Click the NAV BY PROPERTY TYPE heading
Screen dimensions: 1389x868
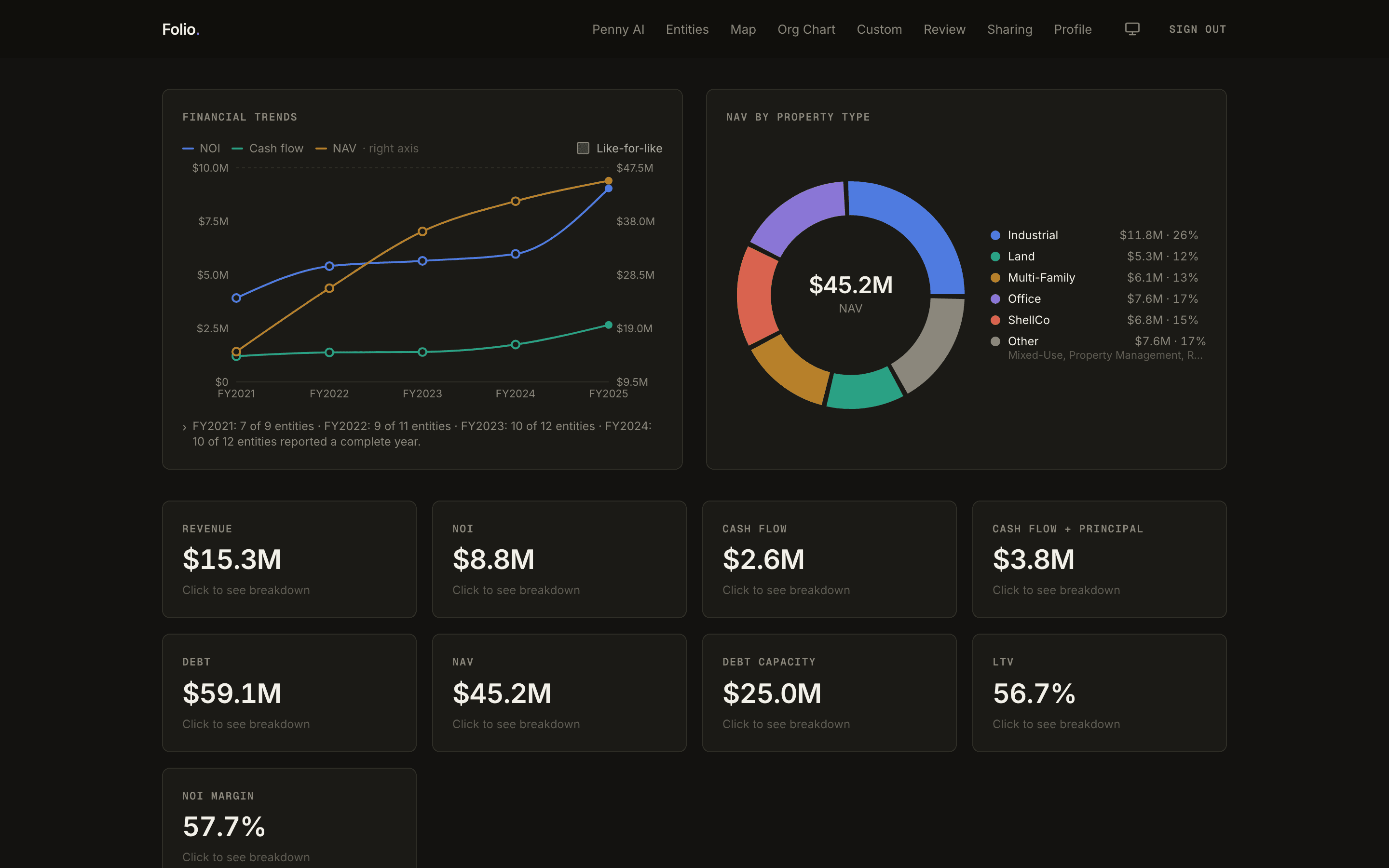pyautogui.click(x=798, y=117)
